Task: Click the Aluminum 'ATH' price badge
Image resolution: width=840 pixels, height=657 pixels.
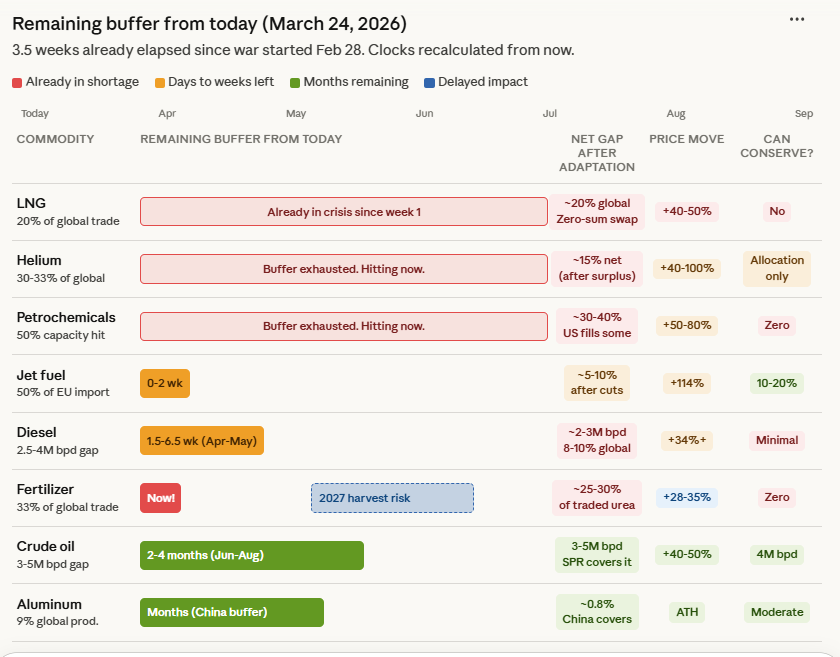Action: [687, 612]
